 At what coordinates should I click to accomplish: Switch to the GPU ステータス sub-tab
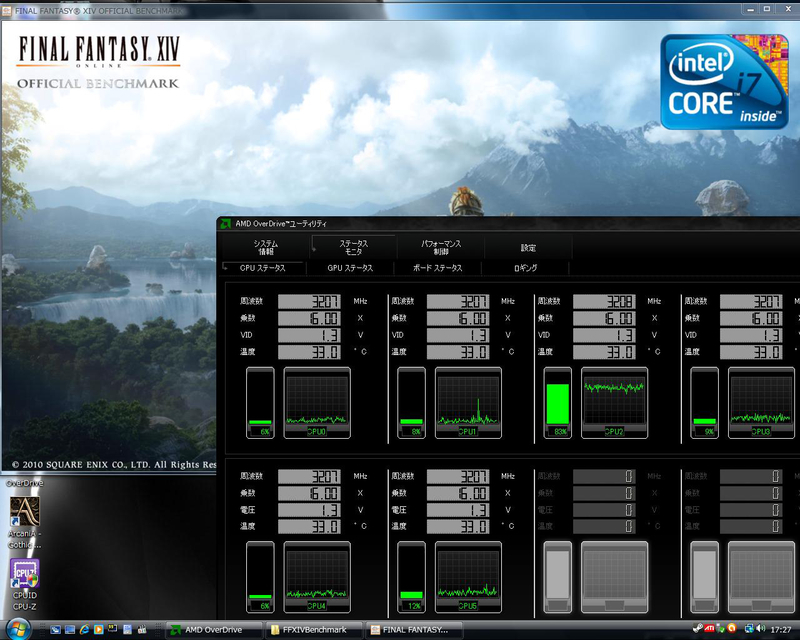(350, 268)
